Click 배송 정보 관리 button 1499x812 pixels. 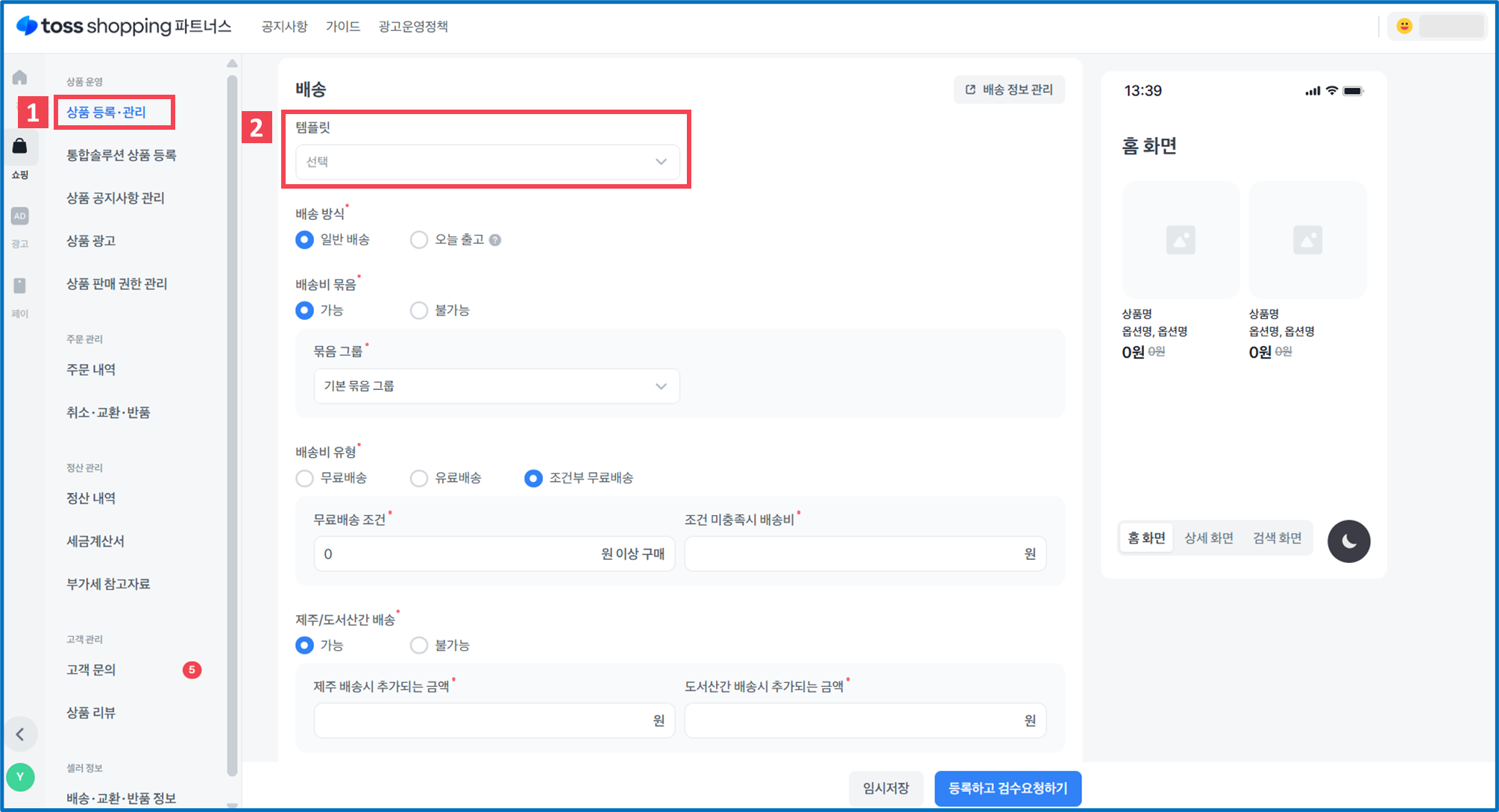click(1009, 89)
